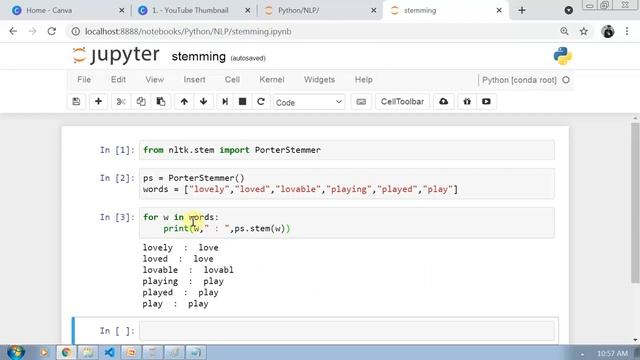Insert cell below with plus icon
Screen dimensions: 640x360
pyautogui.click(x=98, y=102)
